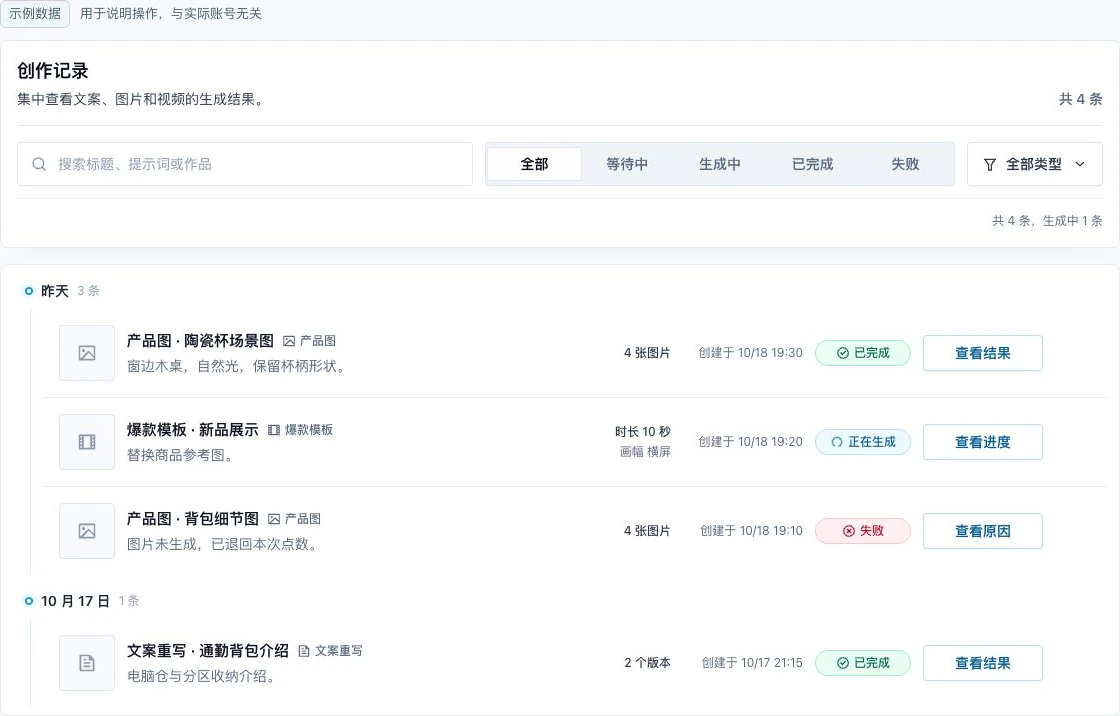
Task: Click the 昨天 timeline dot marker
Action: pos(29,291)
